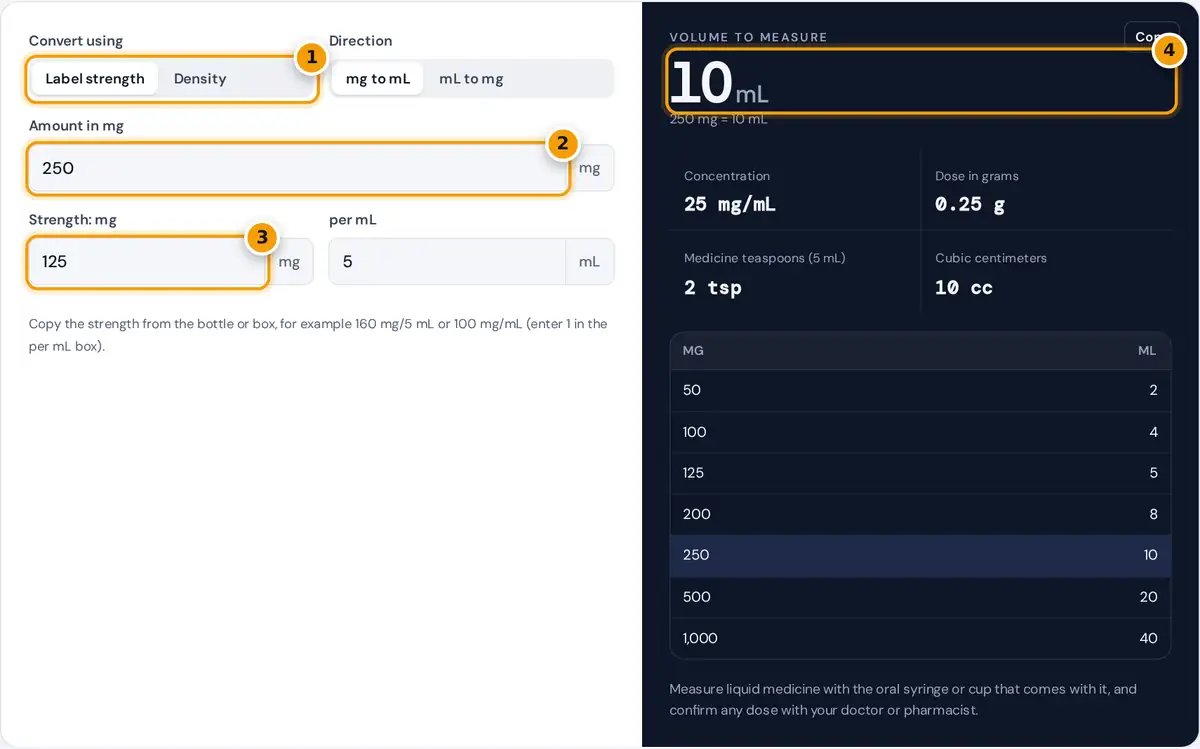
Task: Select the 50 mg table row
Action: click(920, 390)
